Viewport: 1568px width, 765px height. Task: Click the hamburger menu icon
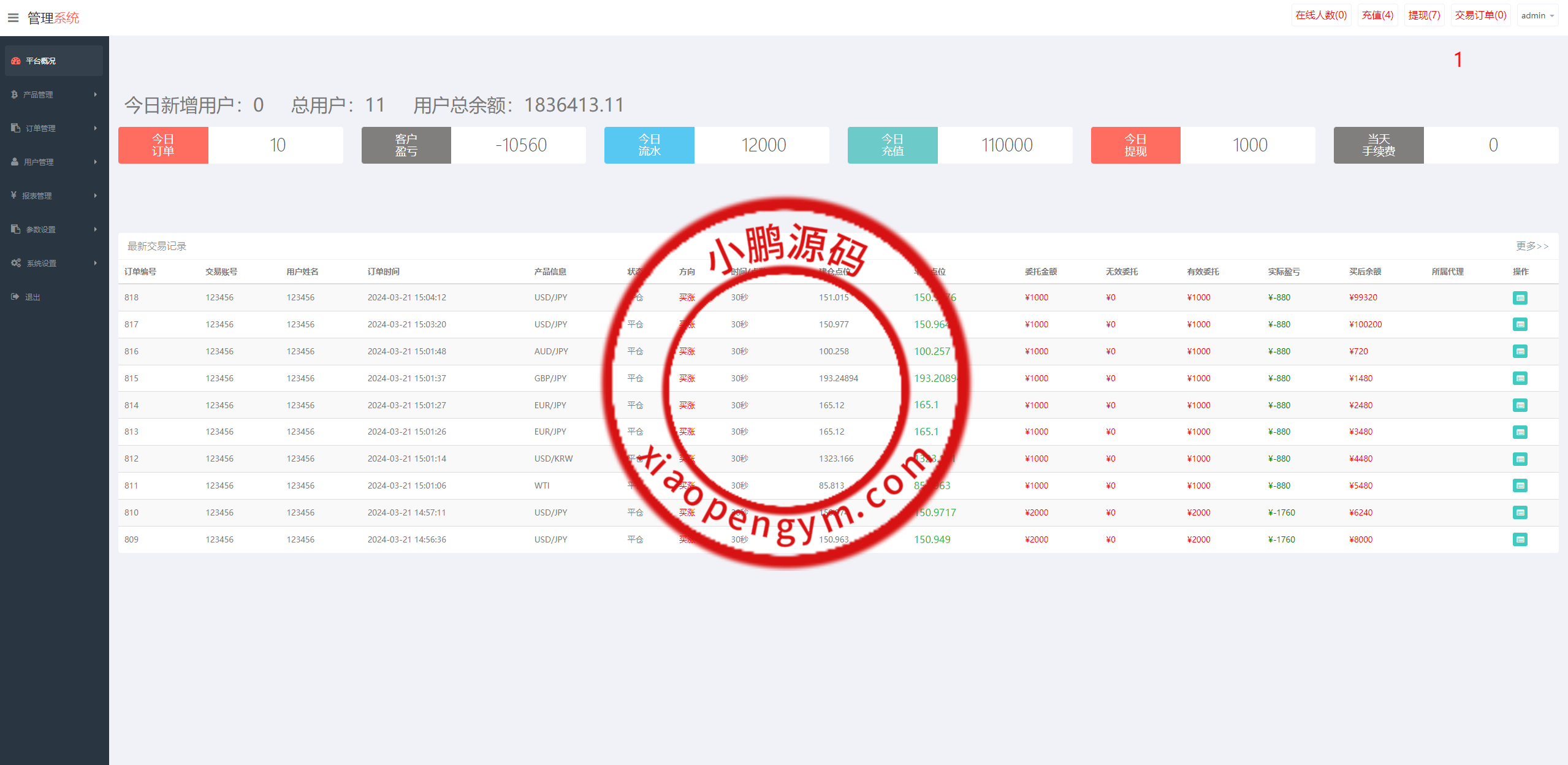pyautogui.click(x=13, y=18)
